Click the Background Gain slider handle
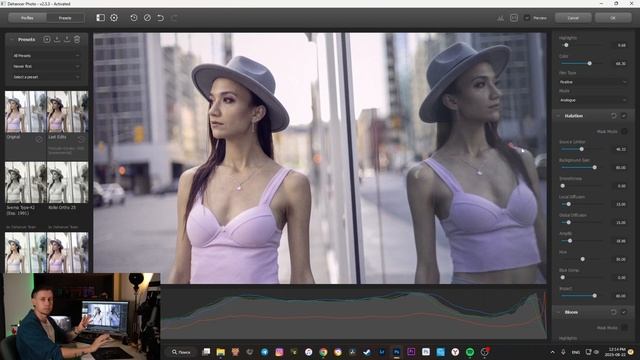 pos(594,167)
